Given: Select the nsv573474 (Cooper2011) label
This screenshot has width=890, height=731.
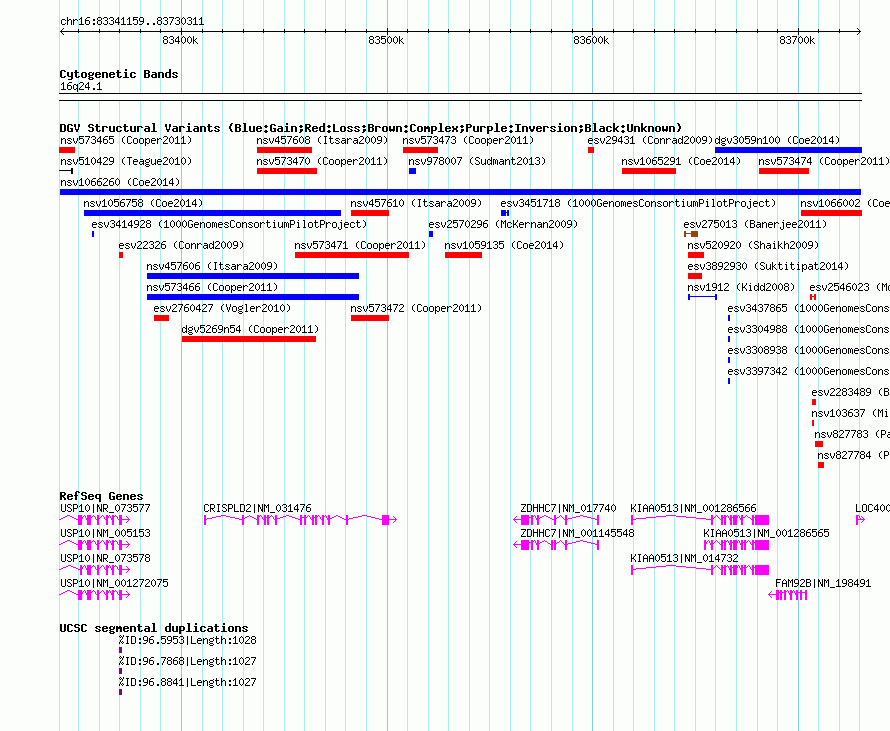Looking at the screenshot, I should (x=824, y=161).
